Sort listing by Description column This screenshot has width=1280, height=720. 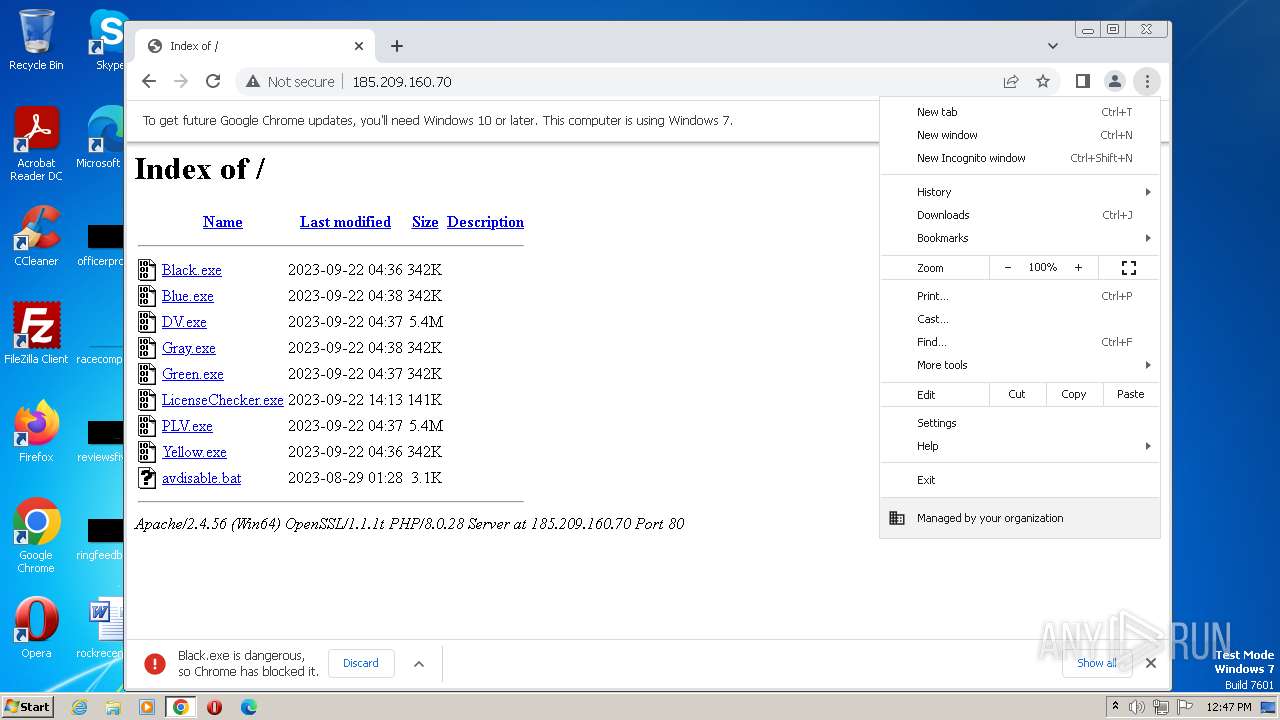pos(485,222)
